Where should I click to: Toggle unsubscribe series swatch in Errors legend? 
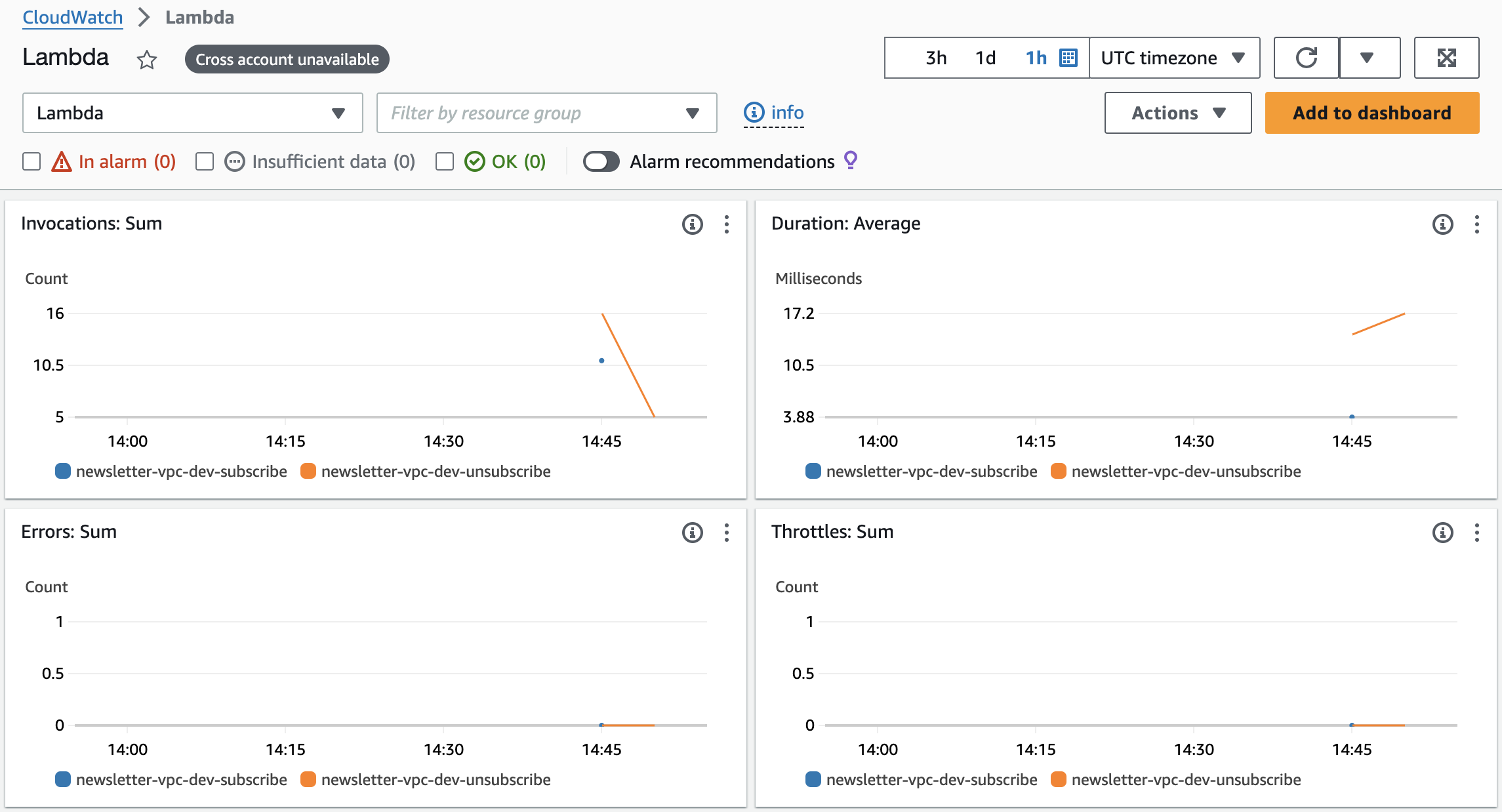(308, 779)
